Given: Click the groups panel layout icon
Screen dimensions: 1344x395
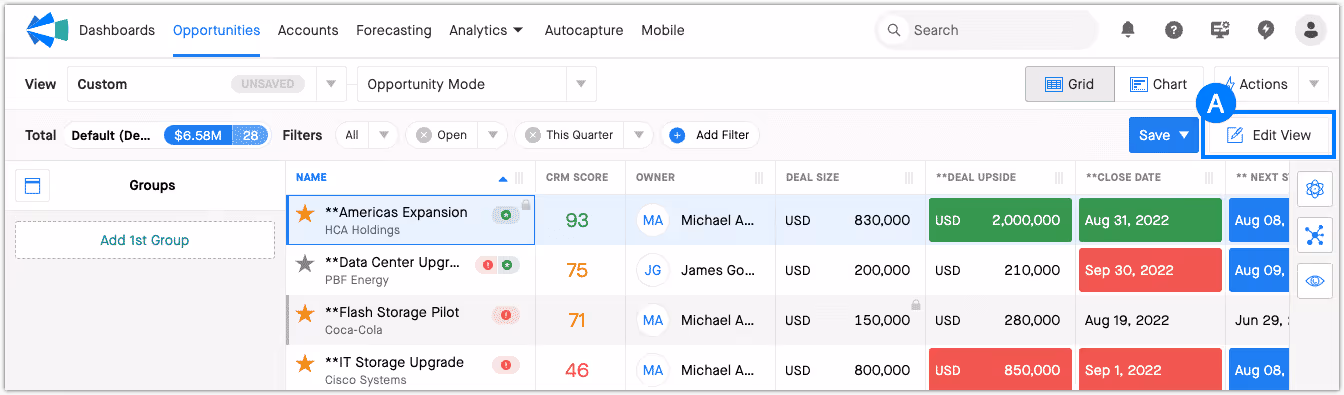Looking at the screenshot, I should tap(32, 185).
